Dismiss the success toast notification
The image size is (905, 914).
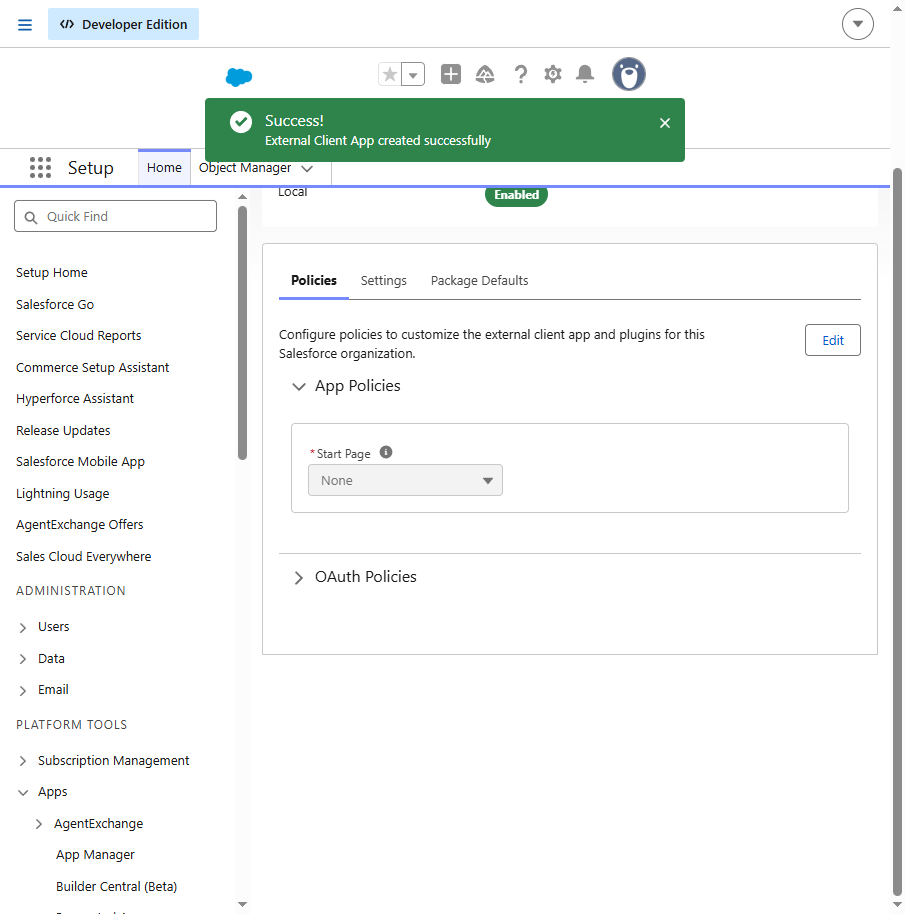665,123
